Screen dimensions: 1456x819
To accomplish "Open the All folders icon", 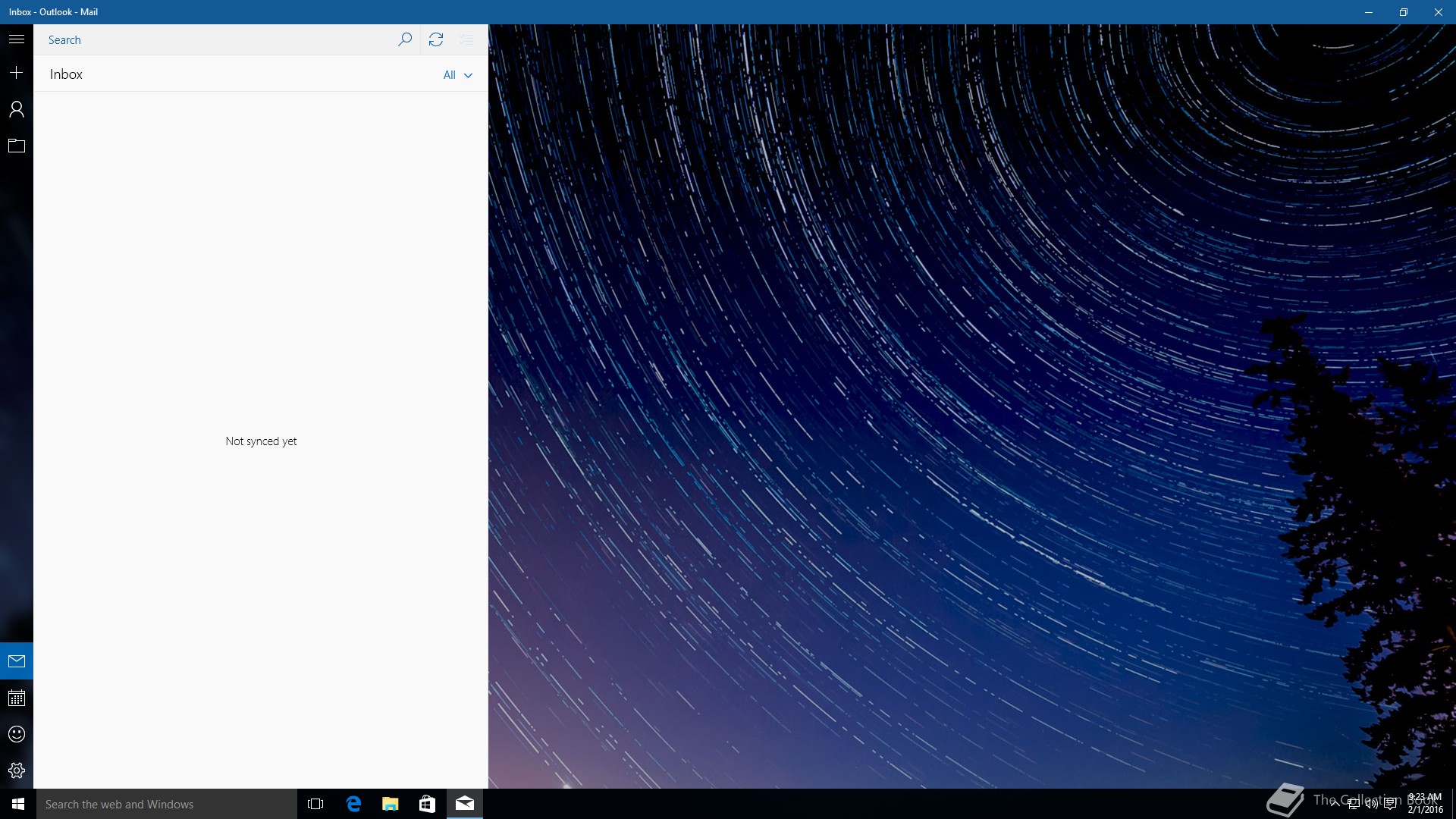I will click(17, 146).
